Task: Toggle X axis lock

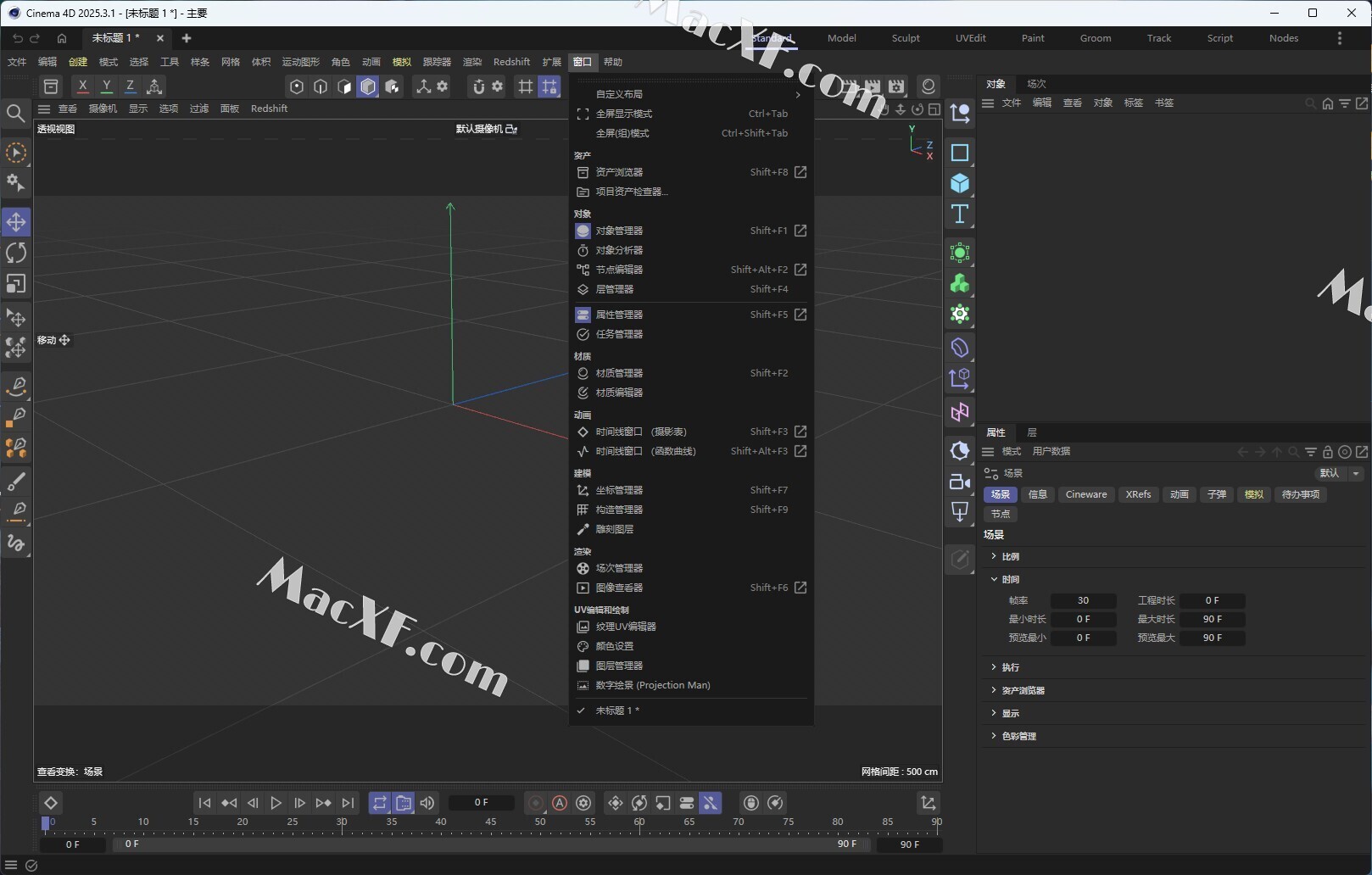Action: coord(82,86)
